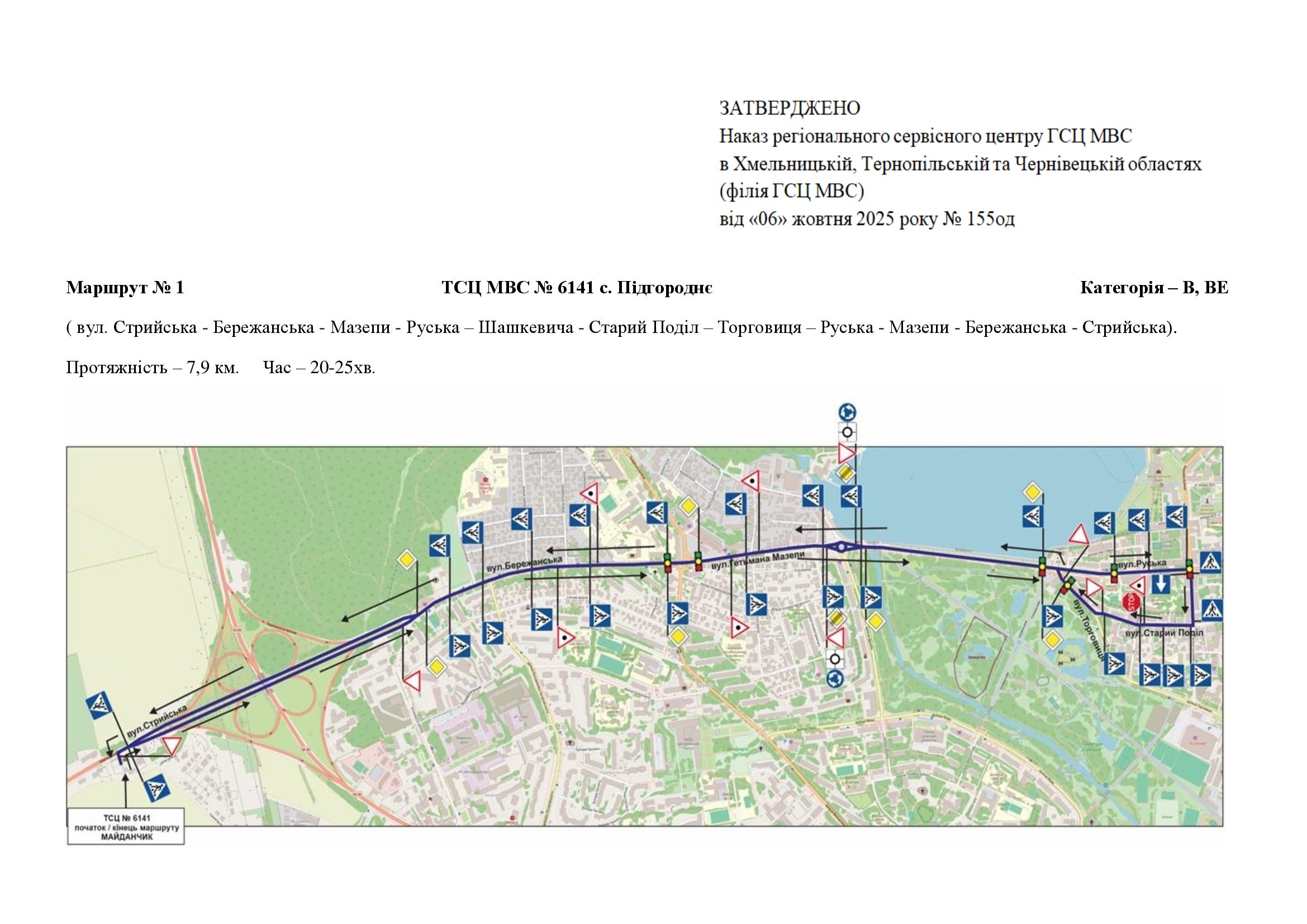This screenshot has height=924, width=1307.
Task: Click the вул.Стрийська street label
Action: click(158, 722)
